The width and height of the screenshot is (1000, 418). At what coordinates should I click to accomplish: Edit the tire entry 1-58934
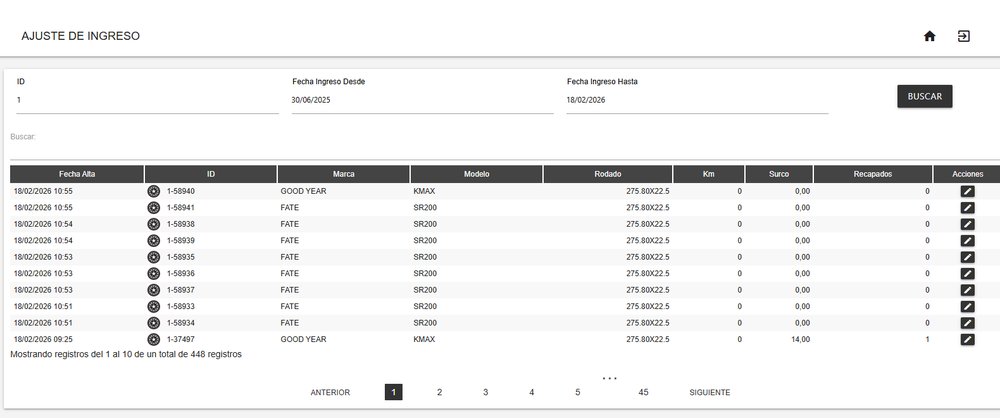click(x=967, y=323)
